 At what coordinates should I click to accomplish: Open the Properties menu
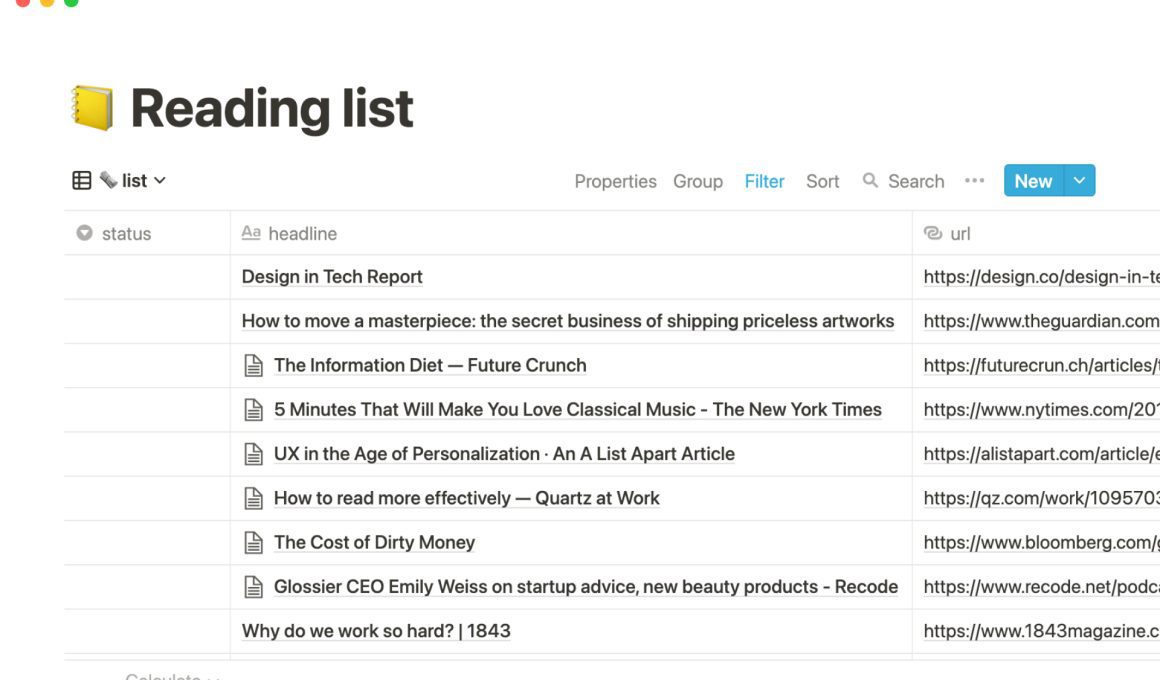click(x=616, y=181)
